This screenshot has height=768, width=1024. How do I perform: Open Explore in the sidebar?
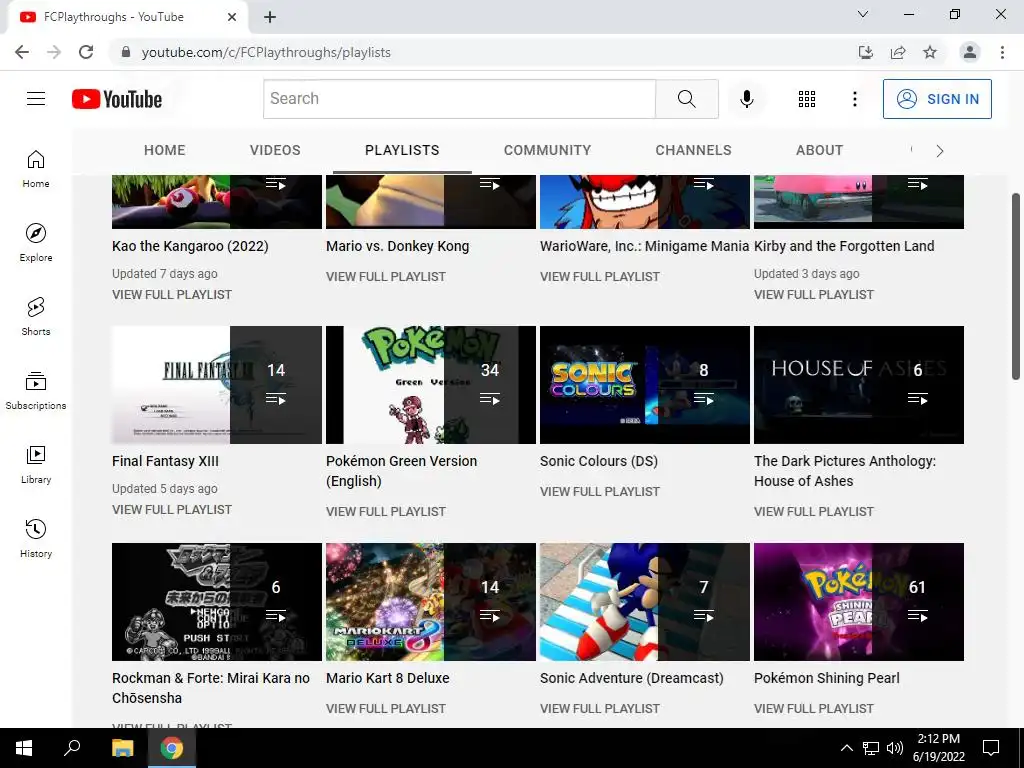tap(36, 243)
